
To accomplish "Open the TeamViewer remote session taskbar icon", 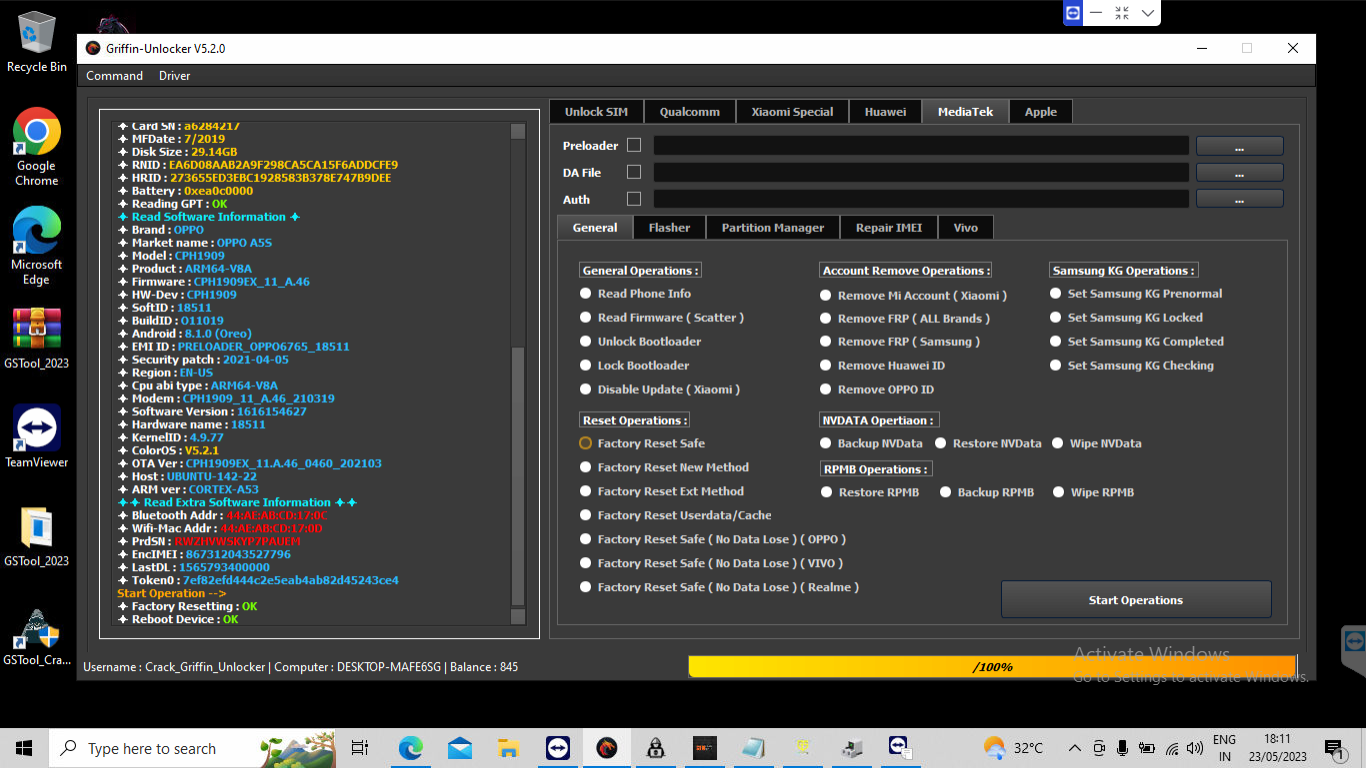I will click(x=899, y=748).
